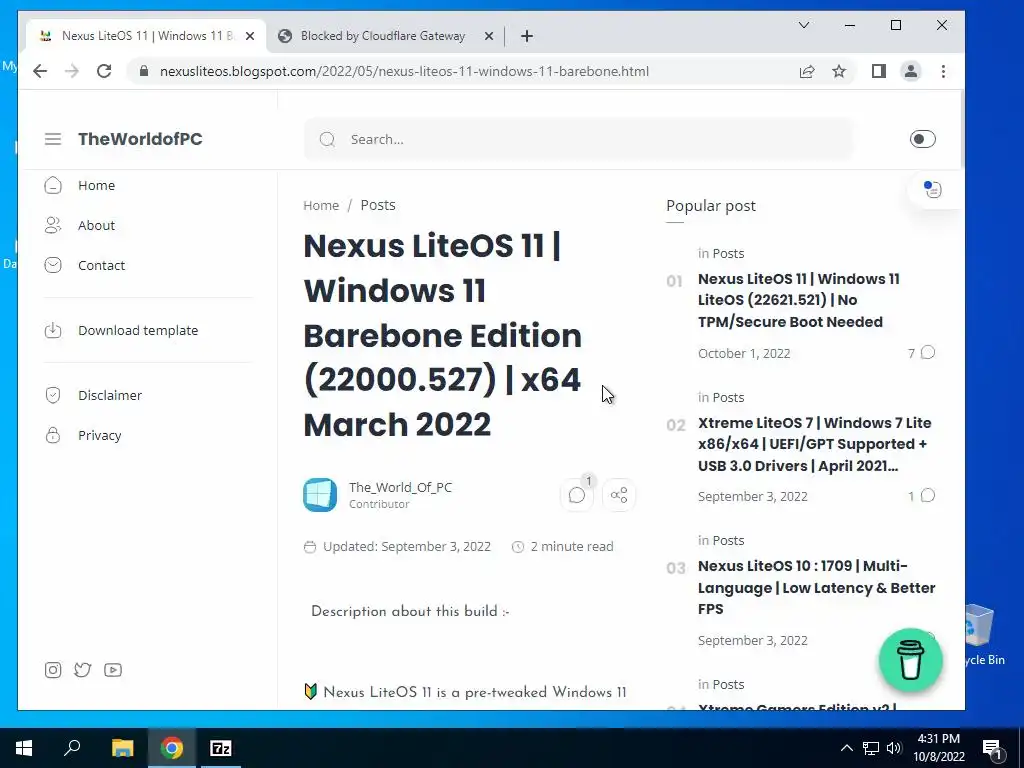Click the October 1, 2022 date text
The image size is (1024, 768).
(x=744, y=353)
